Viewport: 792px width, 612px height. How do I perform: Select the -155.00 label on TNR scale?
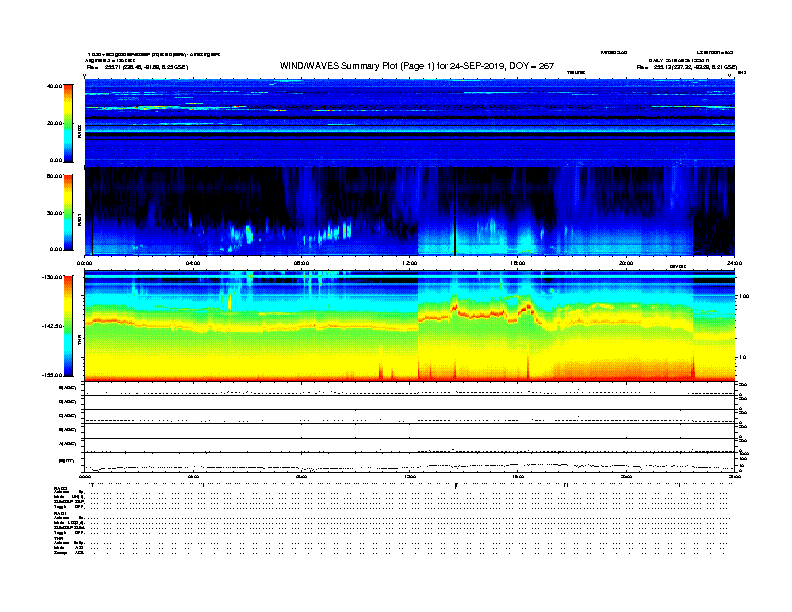coord(54,375)
